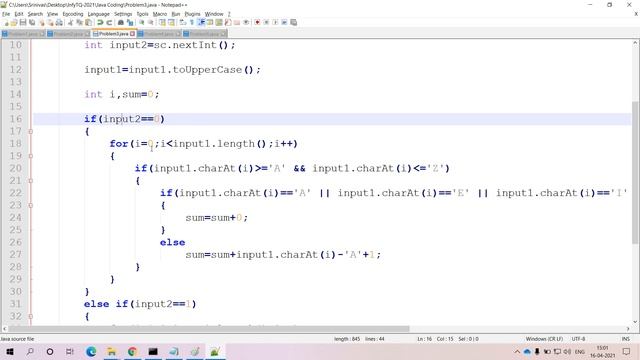Collapse the fold marker at line 32
The height and width of the screenshot is (360, 640).
click(x=31, y=316)
